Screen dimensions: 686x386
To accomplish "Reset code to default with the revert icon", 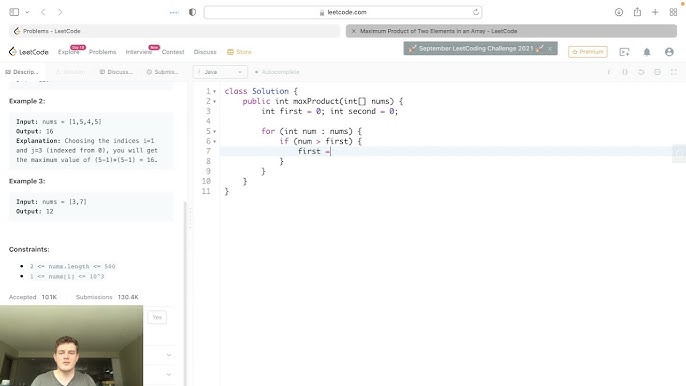I will (641, 72).
